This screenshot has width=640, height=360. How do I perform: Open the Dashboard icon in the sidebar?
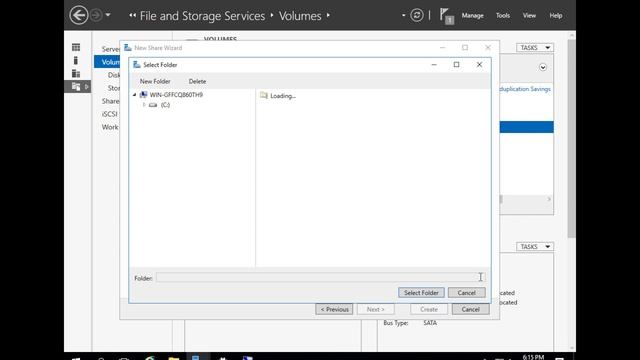[76, 47]
